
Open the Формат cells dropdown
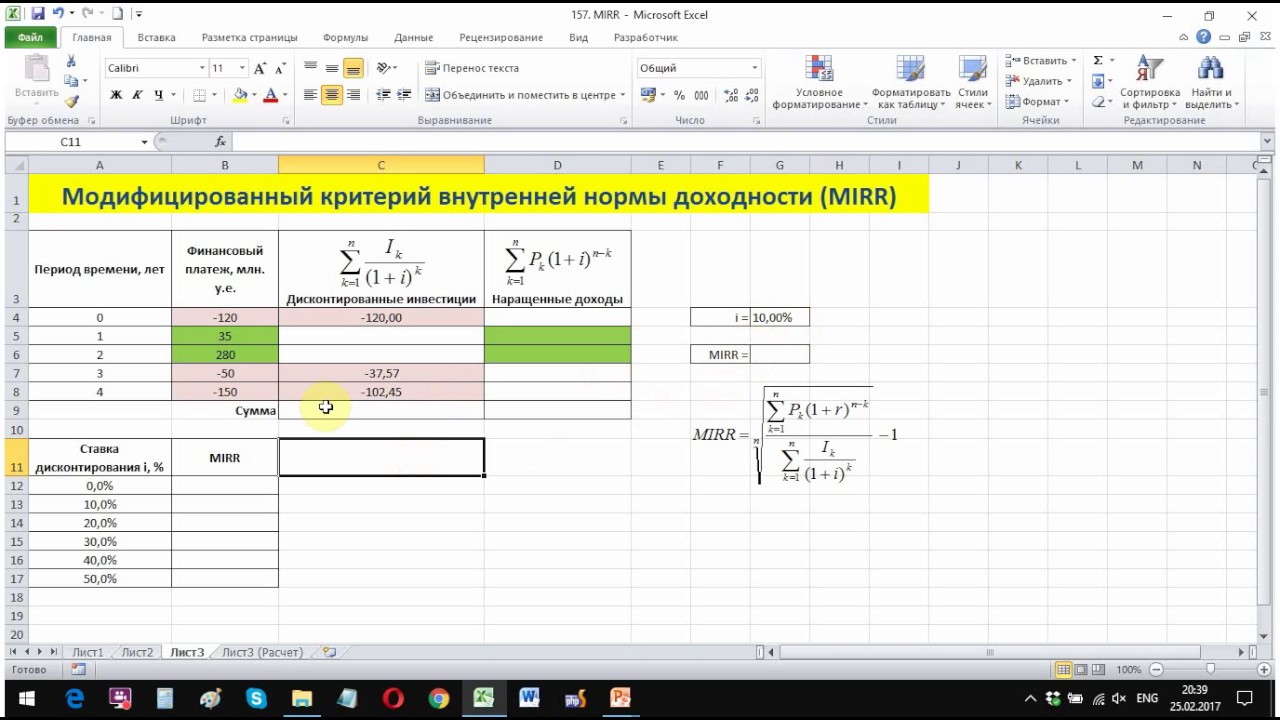click(x=1040, y=101)
